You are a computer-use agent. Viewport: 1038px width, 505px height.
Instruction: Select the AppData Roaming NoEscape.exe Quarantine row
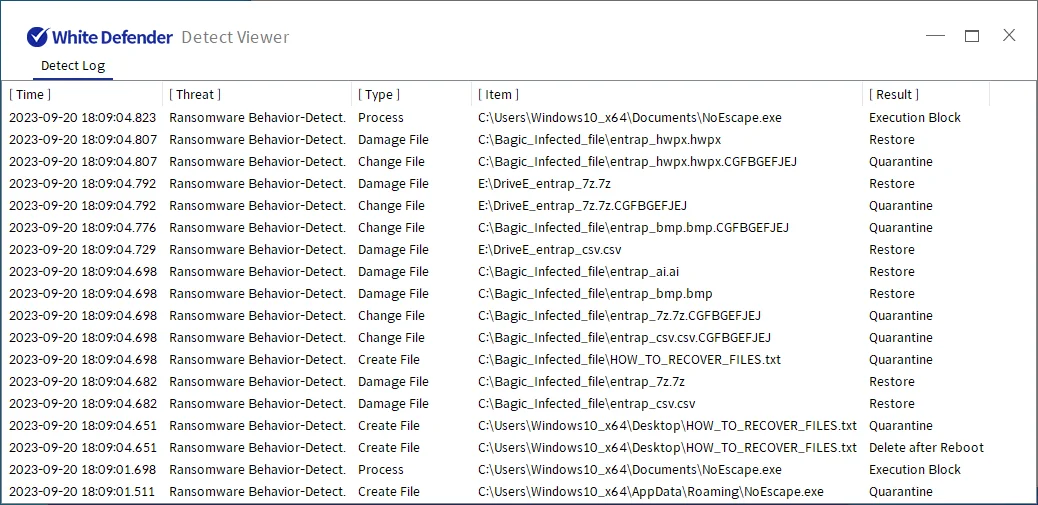pos(650,492)
